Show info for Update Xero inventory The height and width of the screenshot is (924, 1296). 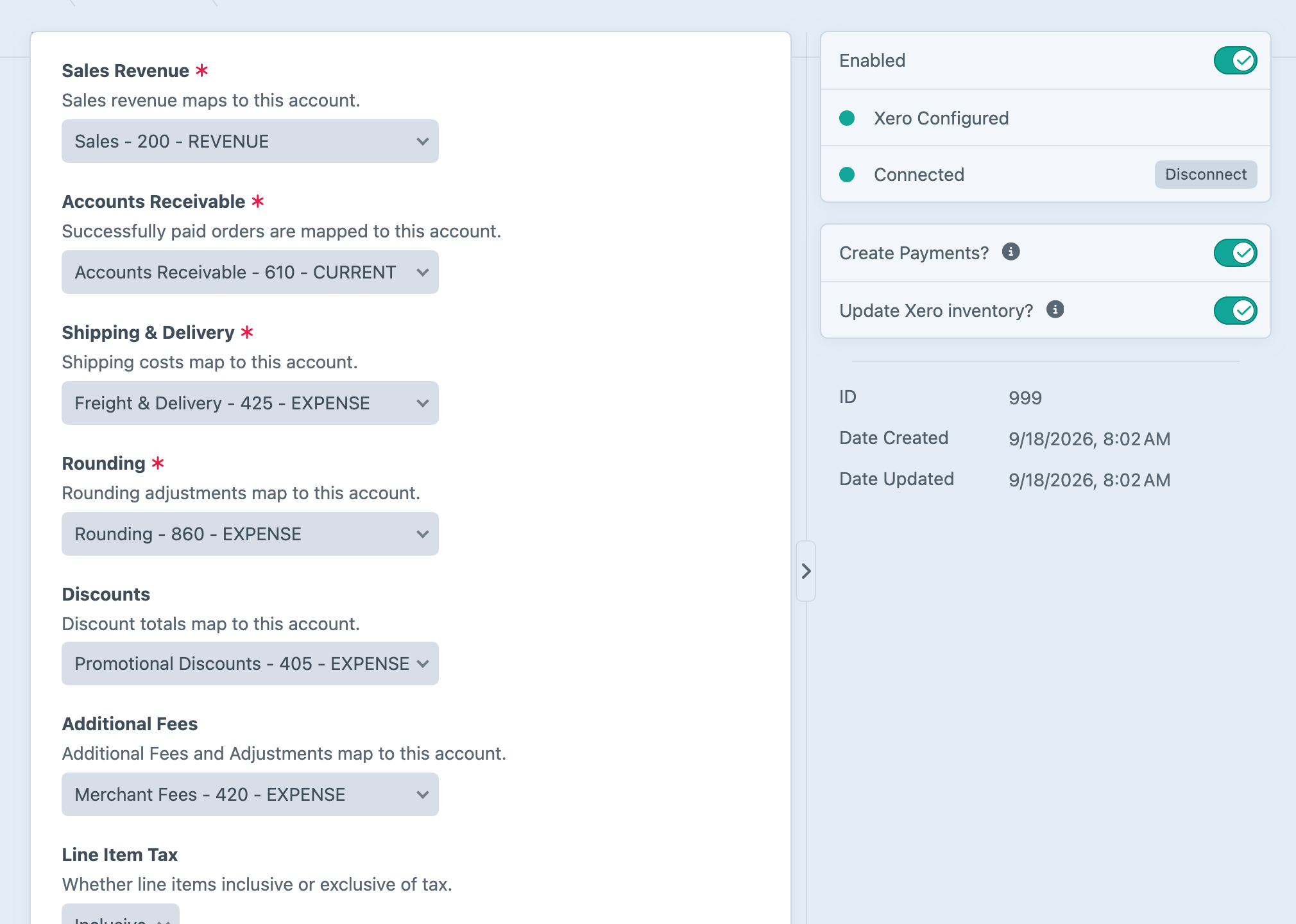[1055, 309]
